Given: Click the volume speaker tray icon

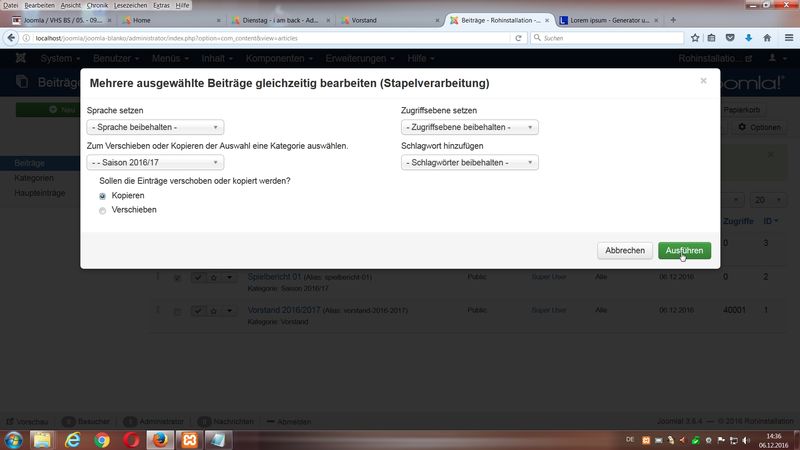Looking at the screenshot, I should [x=746, y=440].
